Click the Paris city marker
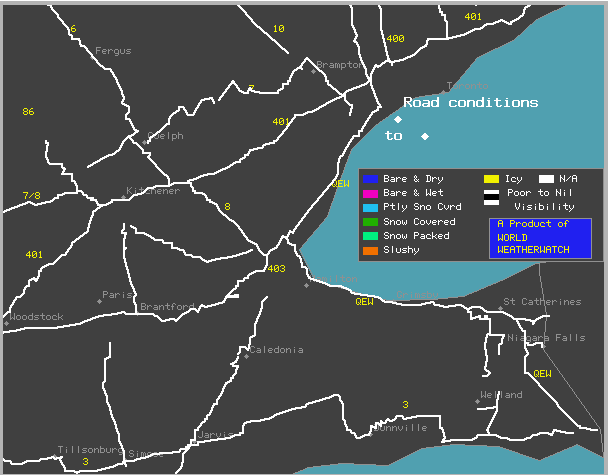Screen dimensions: 608x475 (100, 301)
